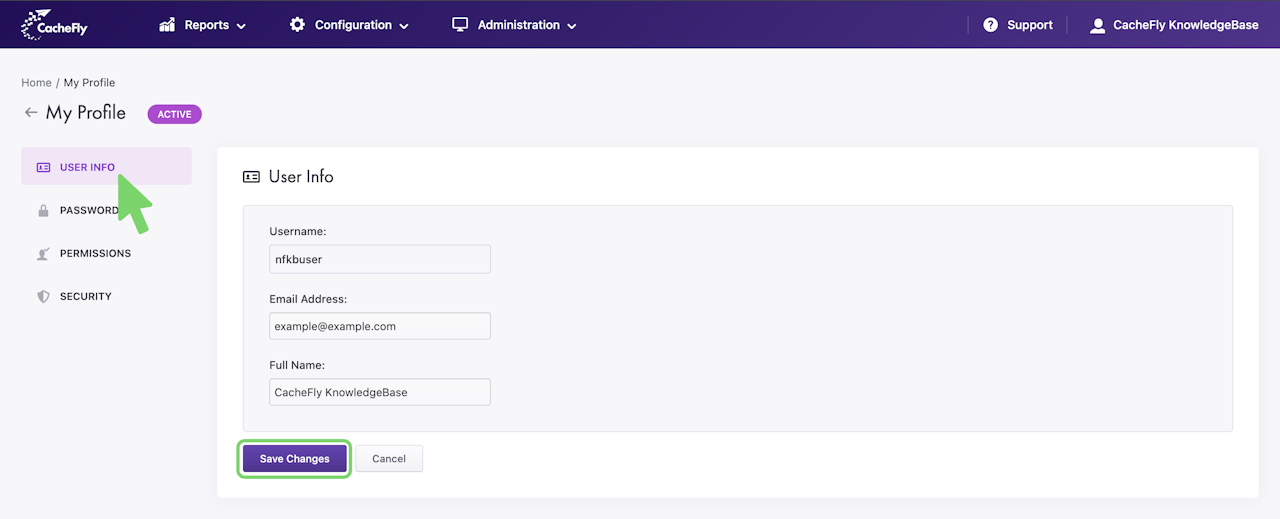Open the Permissions tab in sidebar

click(x=95, y=254)
